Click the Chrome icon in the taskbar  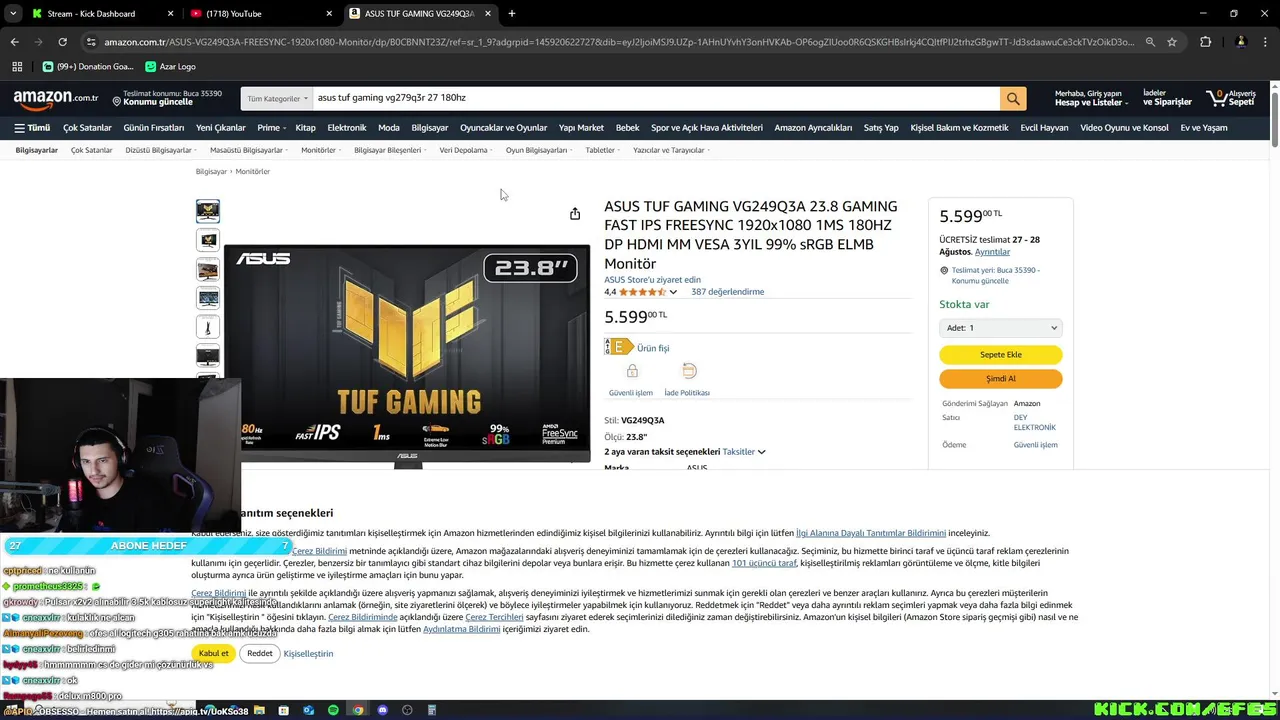pyautogui.click(x=358, y=711)
